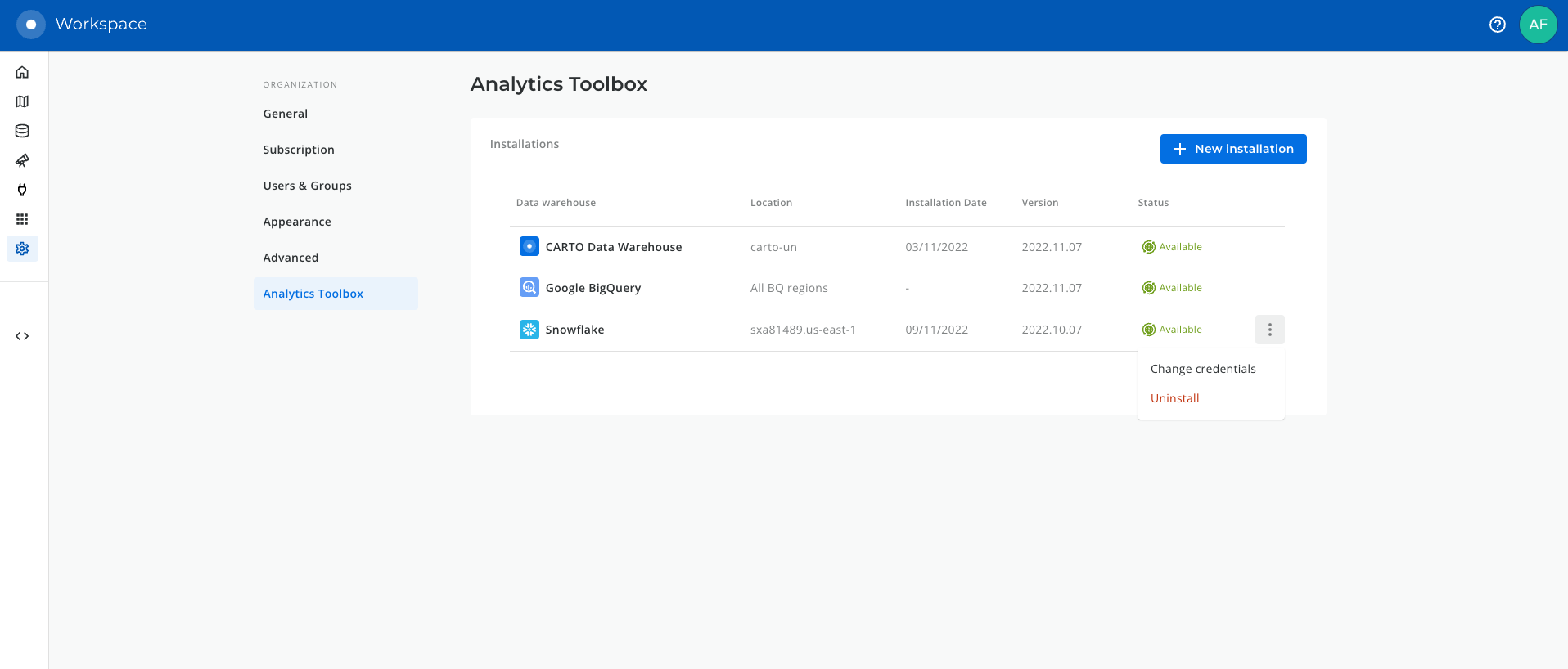The width and height of the screenshot is (1568, 669).
Task: Open Developers code brackets icon
Action: [x=22, y=336]
